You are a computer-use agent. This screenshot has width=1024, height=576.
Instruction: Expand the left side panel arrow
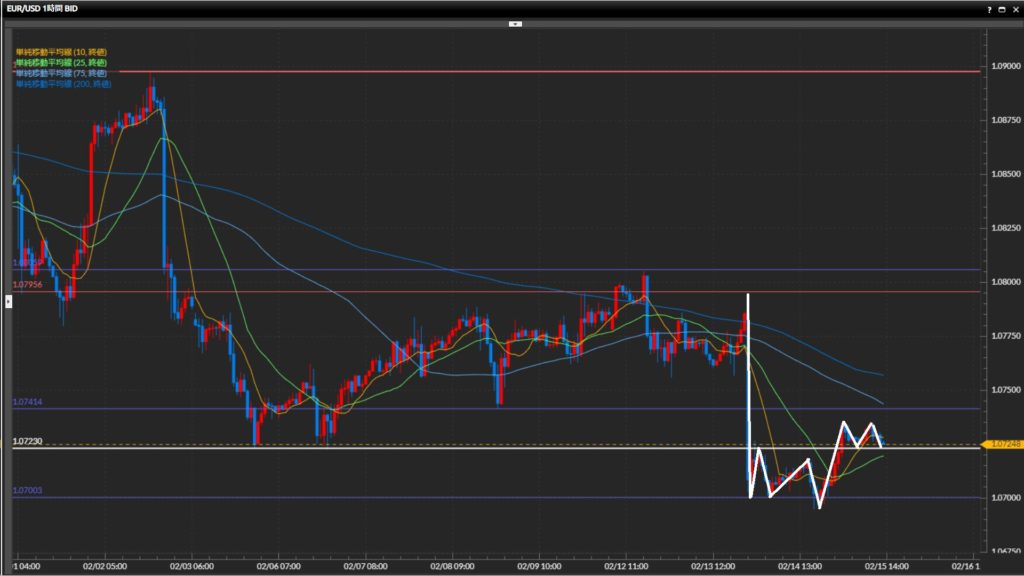[9, 301]
